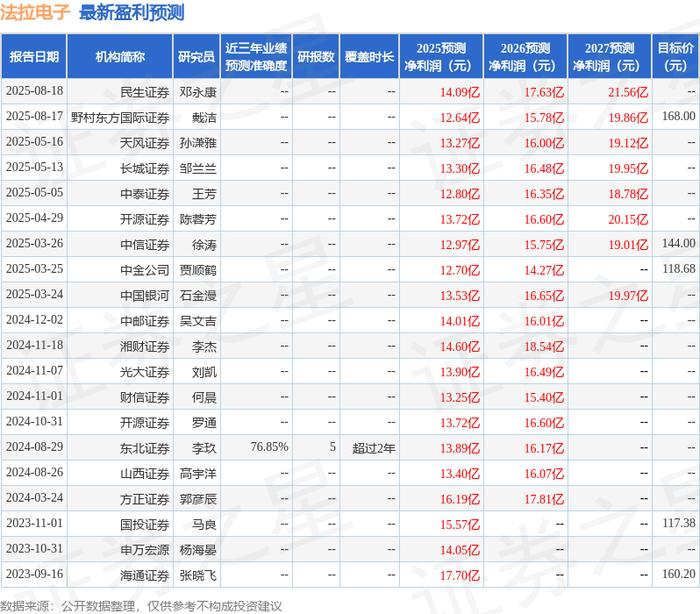Click value 16.19亿 in 方正证券 row
The width and height of the screenshot is (700, 614).
(x=460, y=500)
